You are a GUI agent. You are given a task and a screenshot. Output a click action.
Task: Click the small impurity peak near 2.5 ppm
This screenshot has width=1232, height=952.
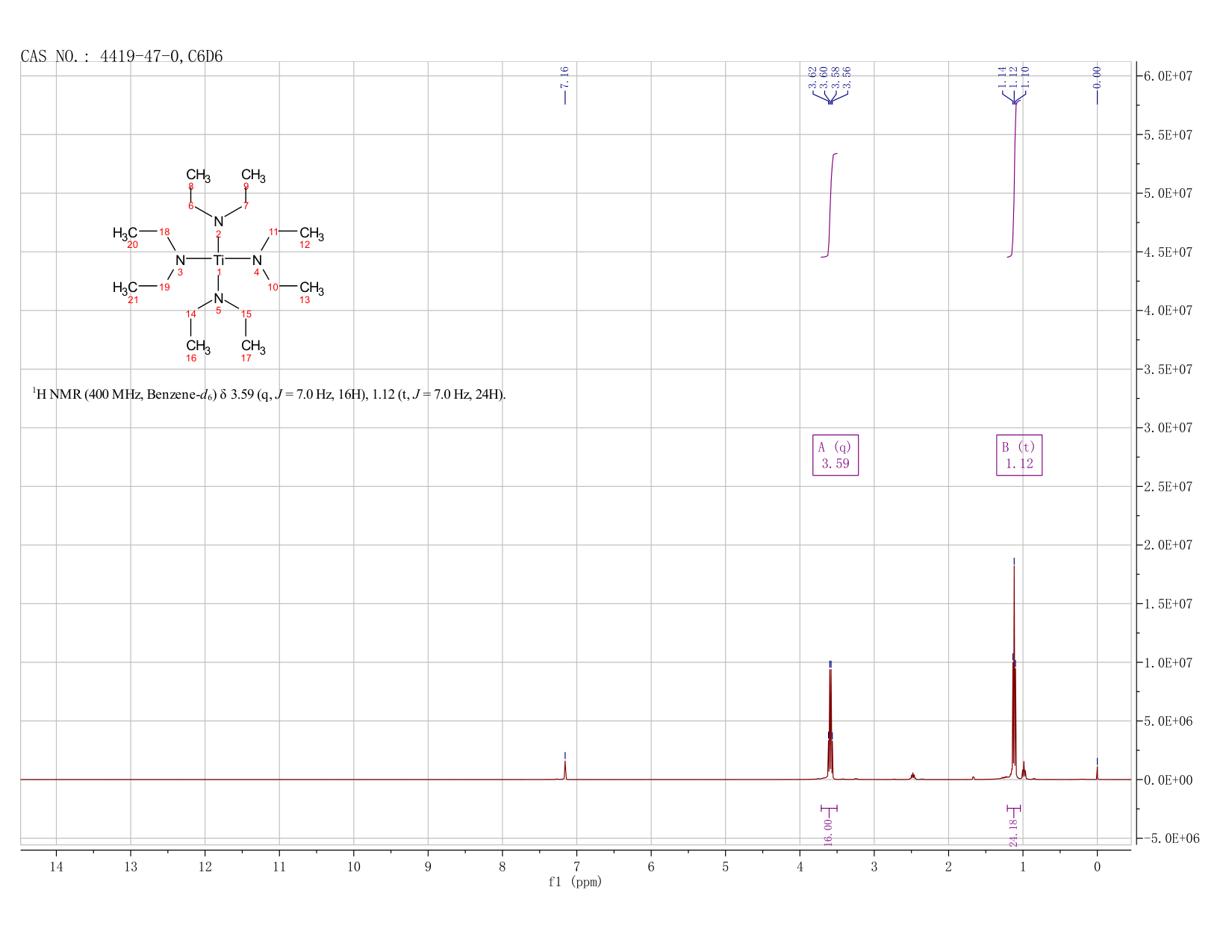coord(912,776)
